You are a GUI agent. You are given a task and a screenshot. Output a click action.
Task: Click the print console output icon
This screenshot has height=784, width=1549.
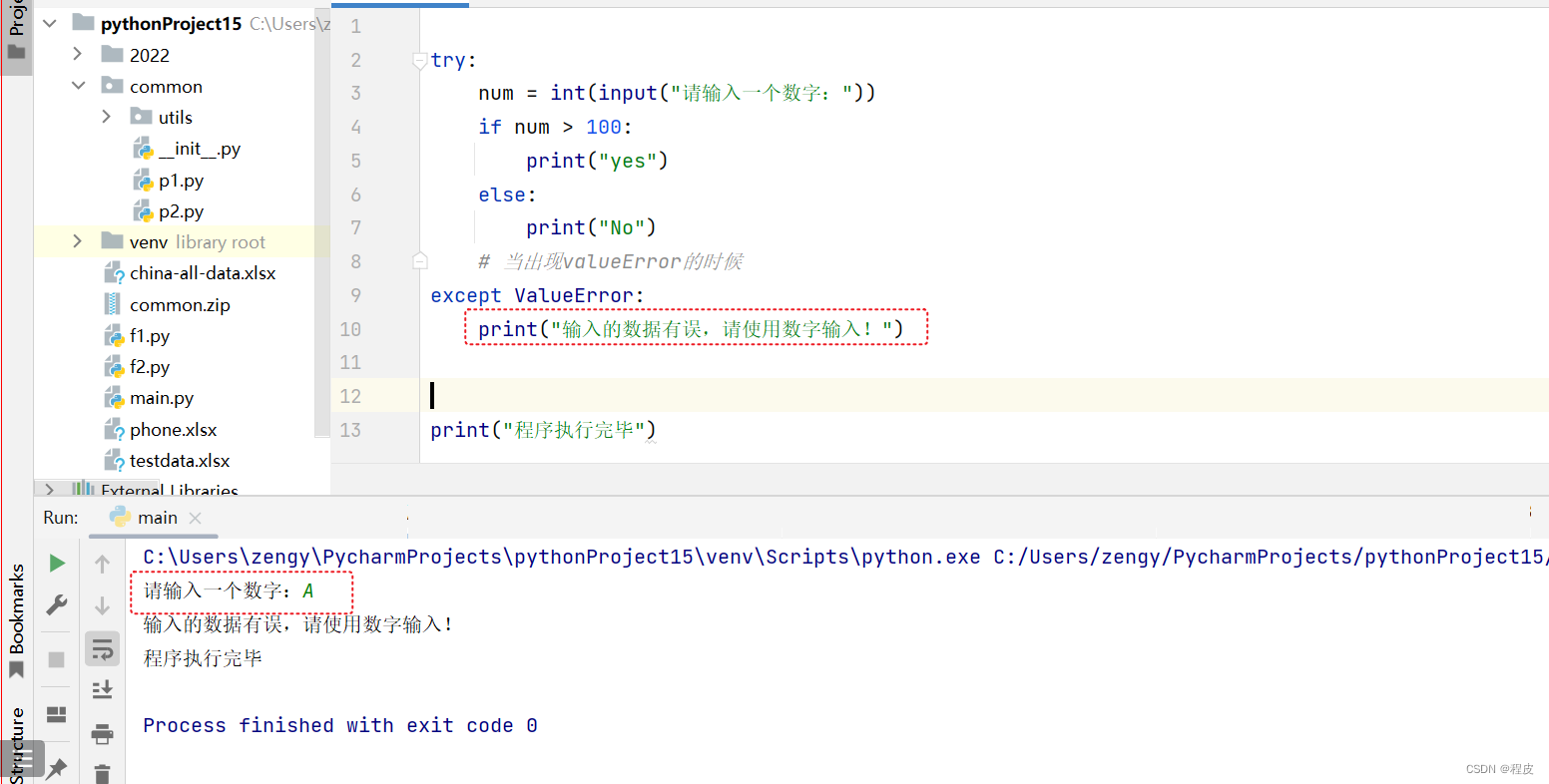(x=102, y=735)
